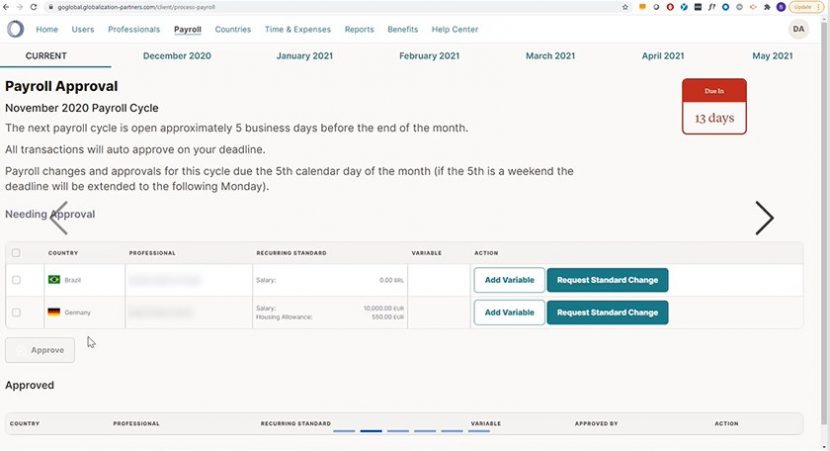
Task: Click the Globalization Partners logo icon
Action: [15, 29]
